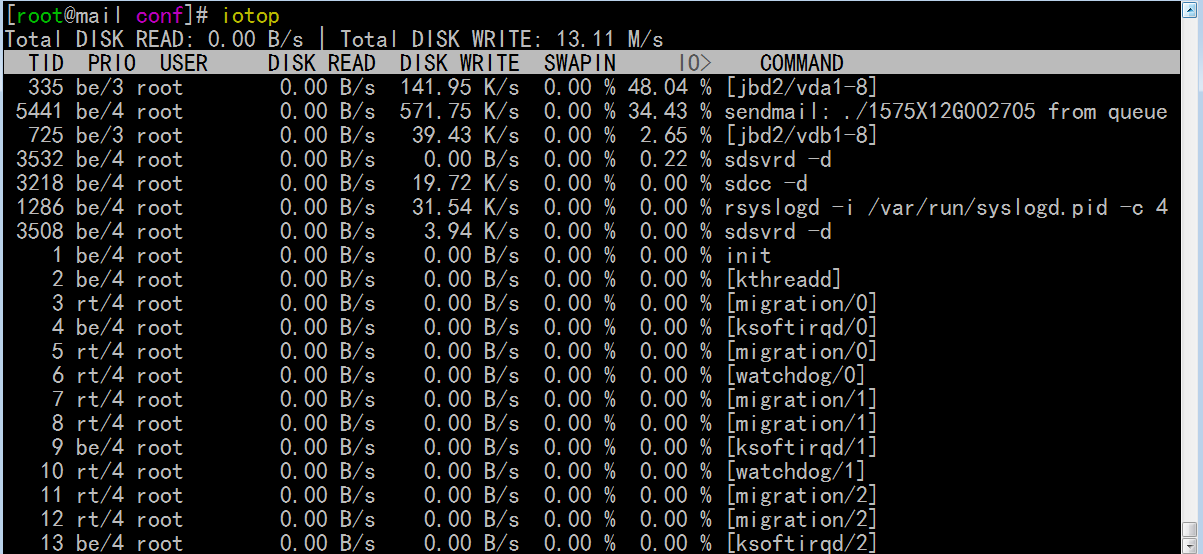Click the IO> sort column header
The width and height of the screenshot is (1203, 554).
point(694,63)
